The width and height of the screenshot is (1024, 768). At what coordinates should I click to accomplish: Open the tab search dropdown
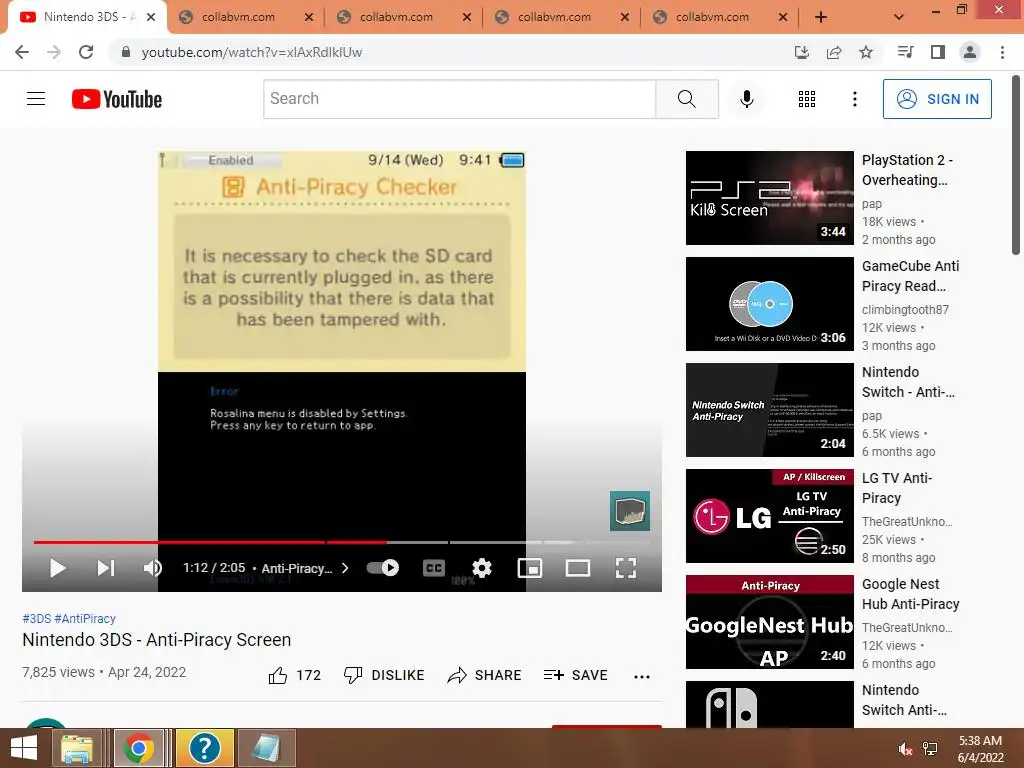point(899,17)
